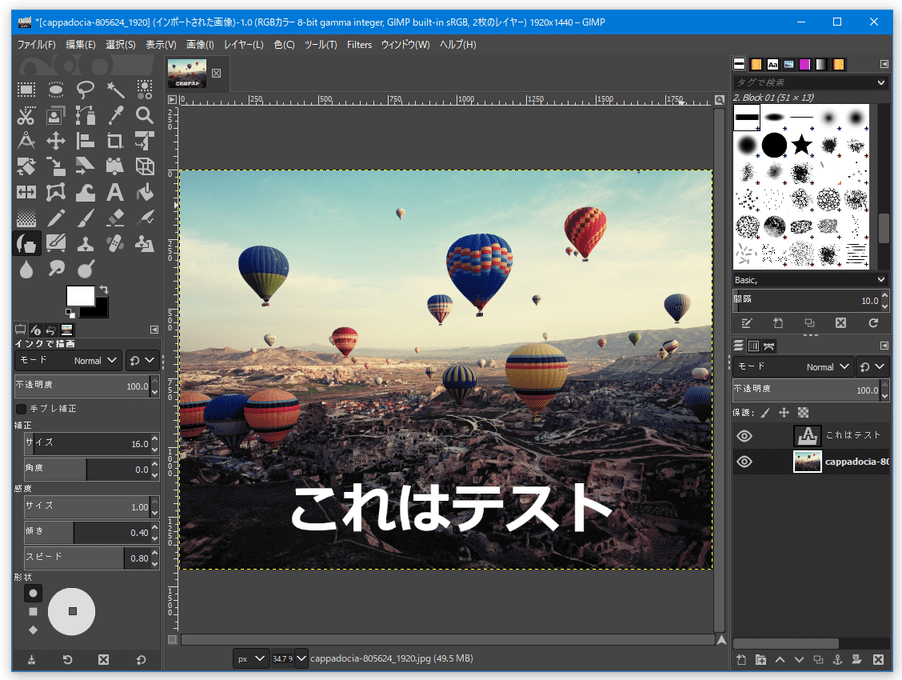Select the Fuzzy Select magic wand tool

pyautogui.click(x=115, y=89)
